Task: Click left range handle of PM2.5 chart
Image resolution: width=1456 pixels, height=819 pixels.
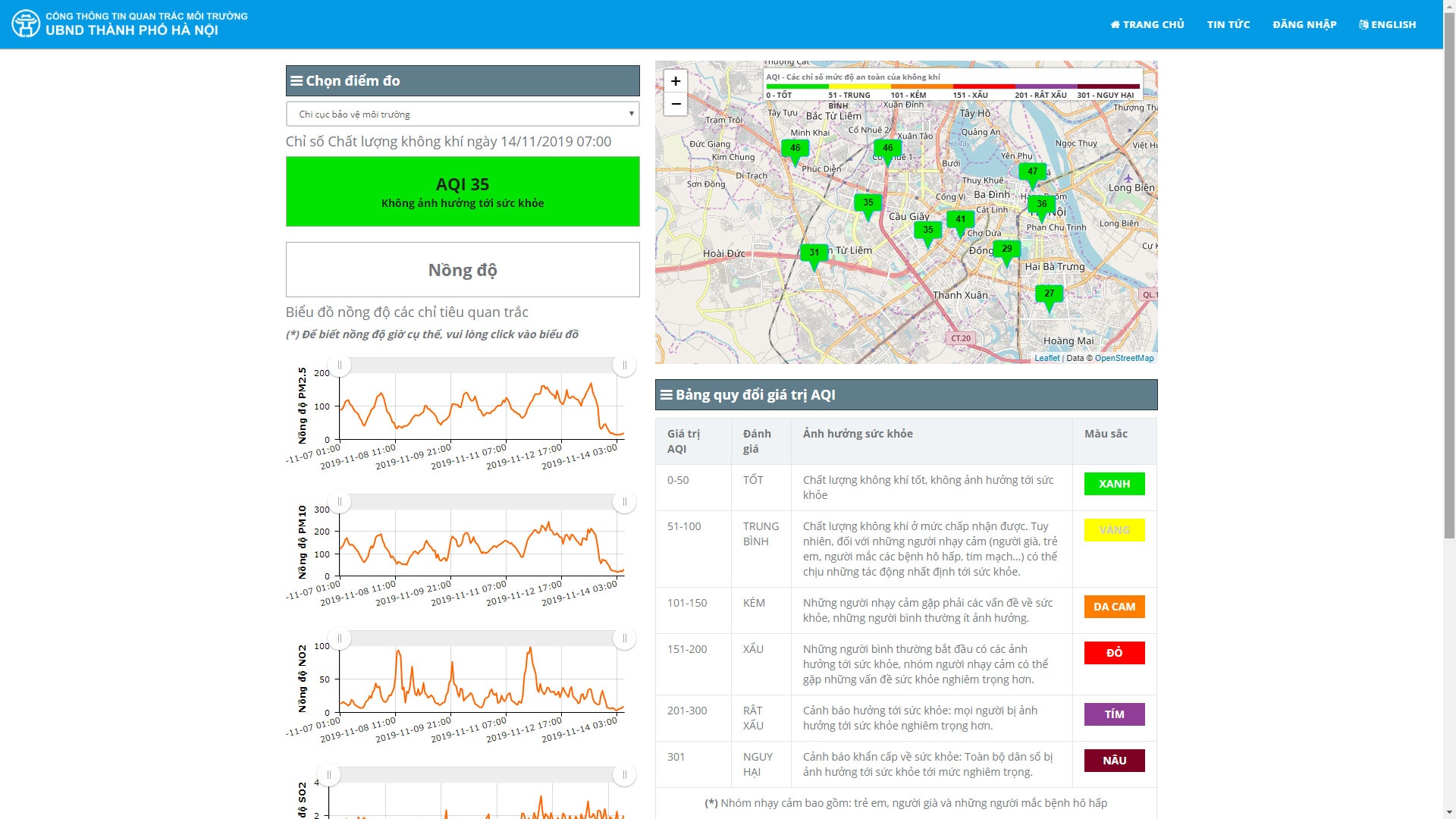Action: coord(340,366)
